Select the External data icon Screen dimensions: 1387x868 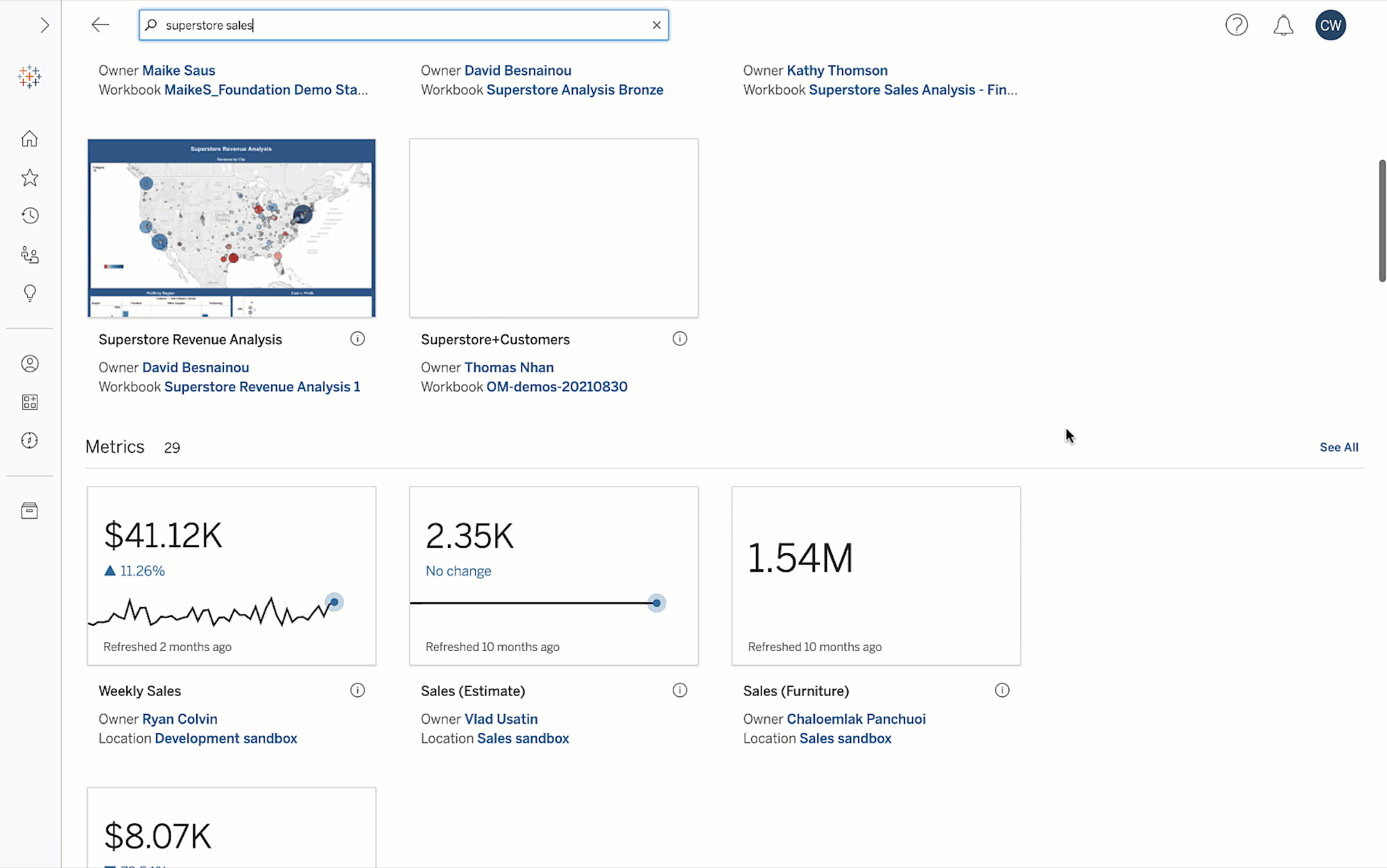coord(29,510)
